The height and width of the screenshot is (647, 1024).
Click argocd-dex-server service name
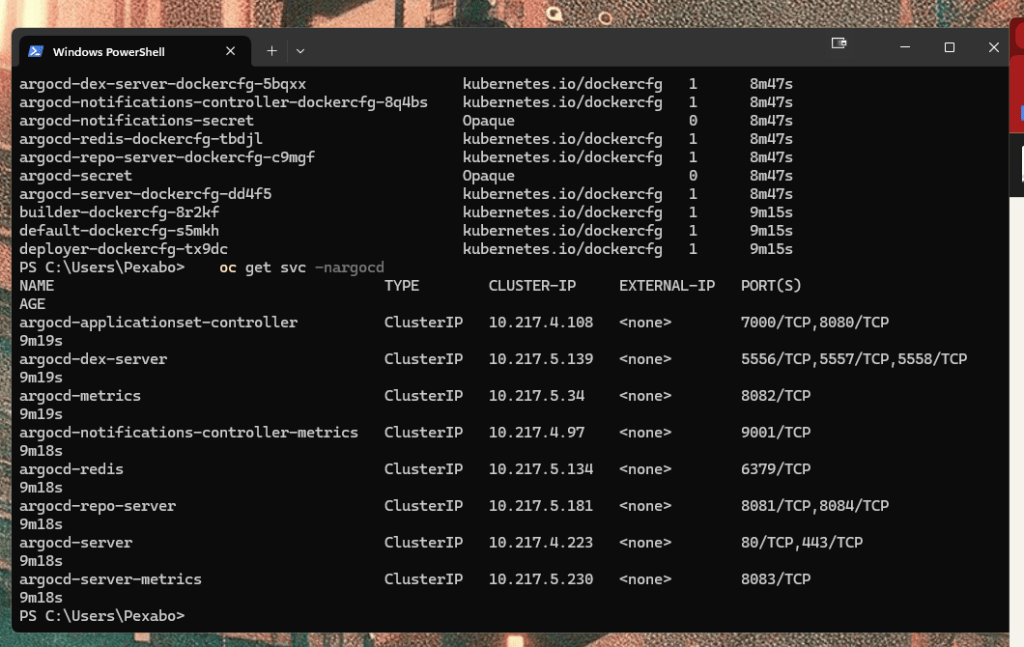93,359
